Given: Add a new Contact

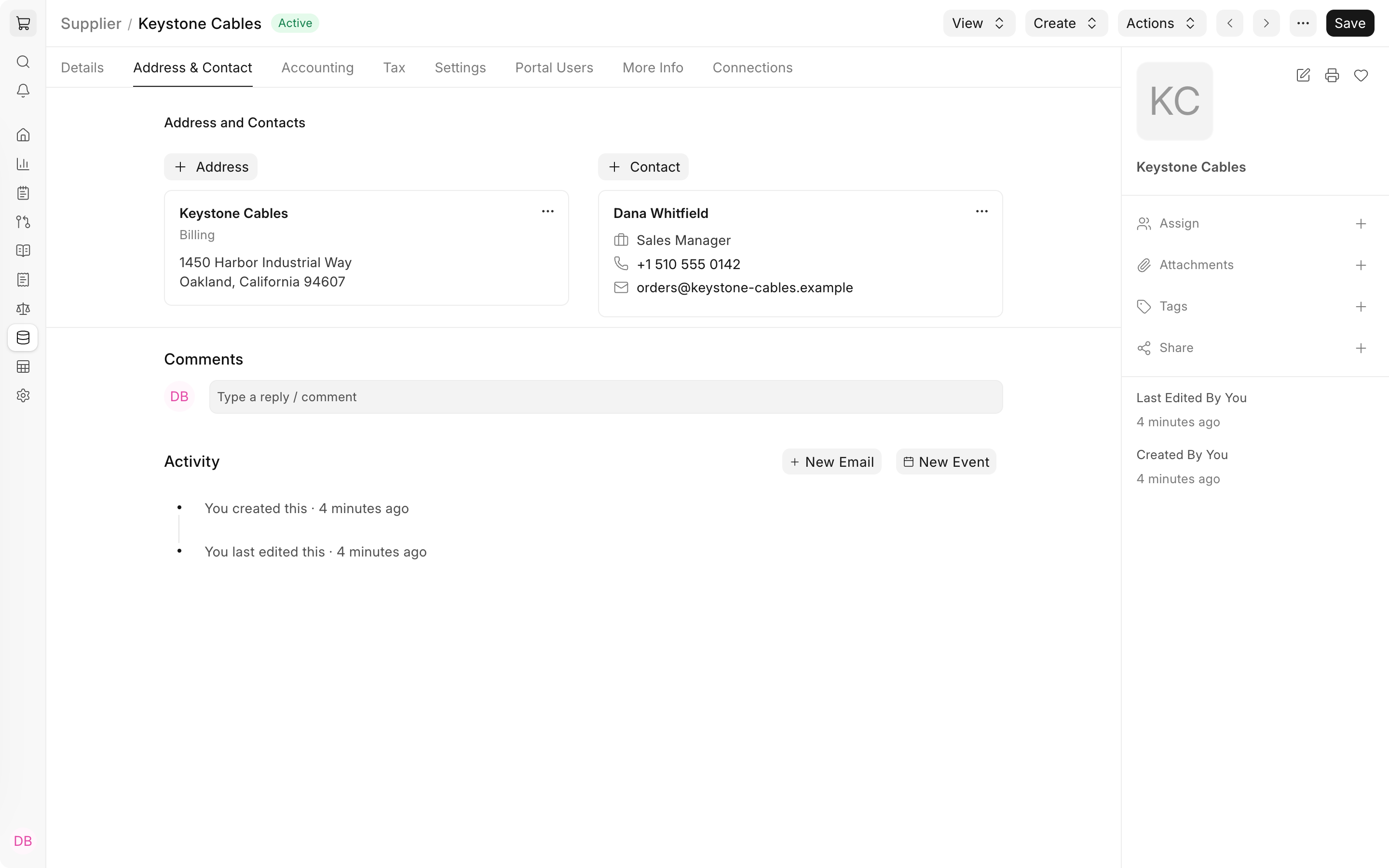Looking at the screenshot, I should (643, 167).
